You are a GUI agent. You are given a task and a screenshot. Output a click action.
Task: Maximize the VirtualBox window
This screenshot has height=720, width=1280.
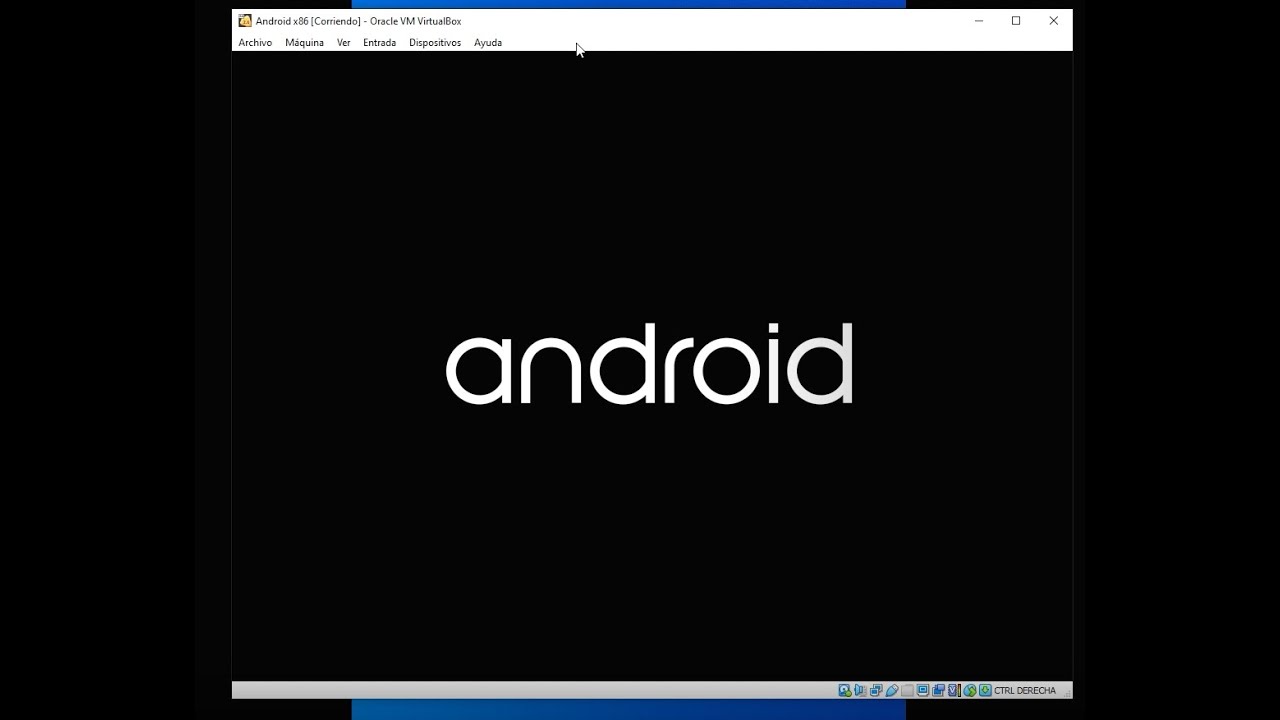[1016, 21]
